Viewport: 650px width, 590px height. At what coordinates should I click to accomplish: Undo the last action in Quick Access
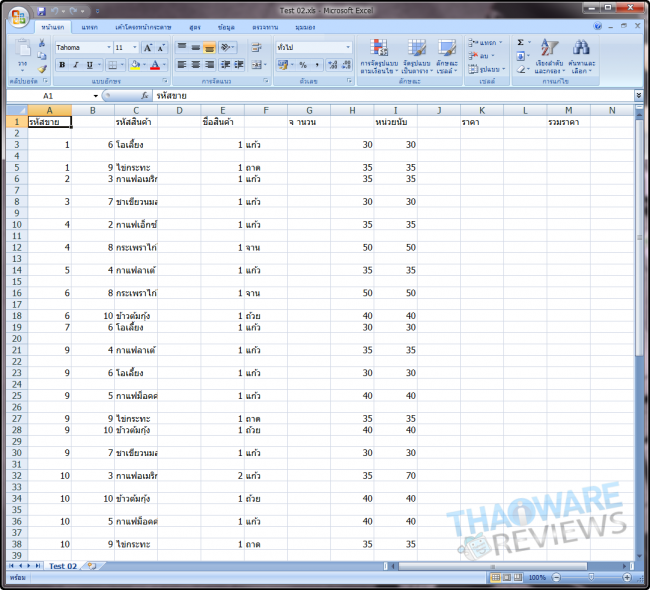[55, 11]
